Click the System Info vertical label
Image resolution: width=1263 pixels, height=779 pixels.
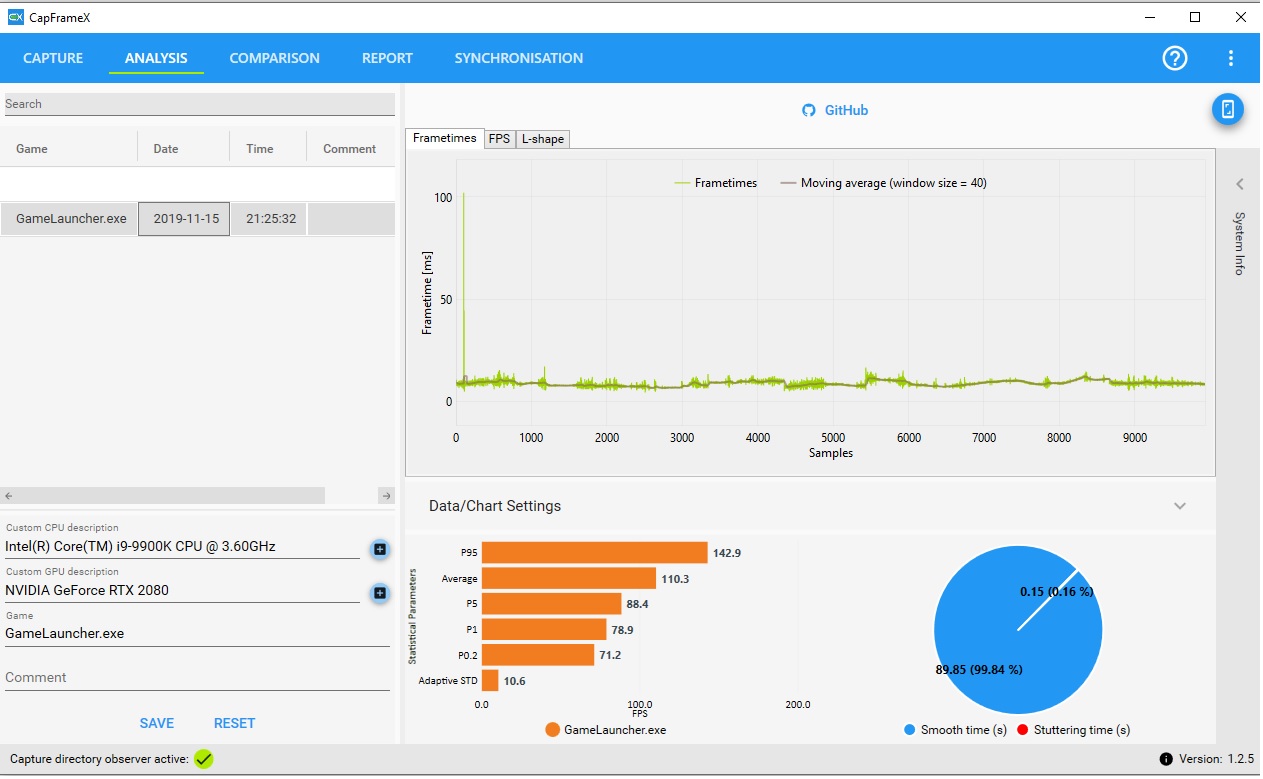[1239, 243]
